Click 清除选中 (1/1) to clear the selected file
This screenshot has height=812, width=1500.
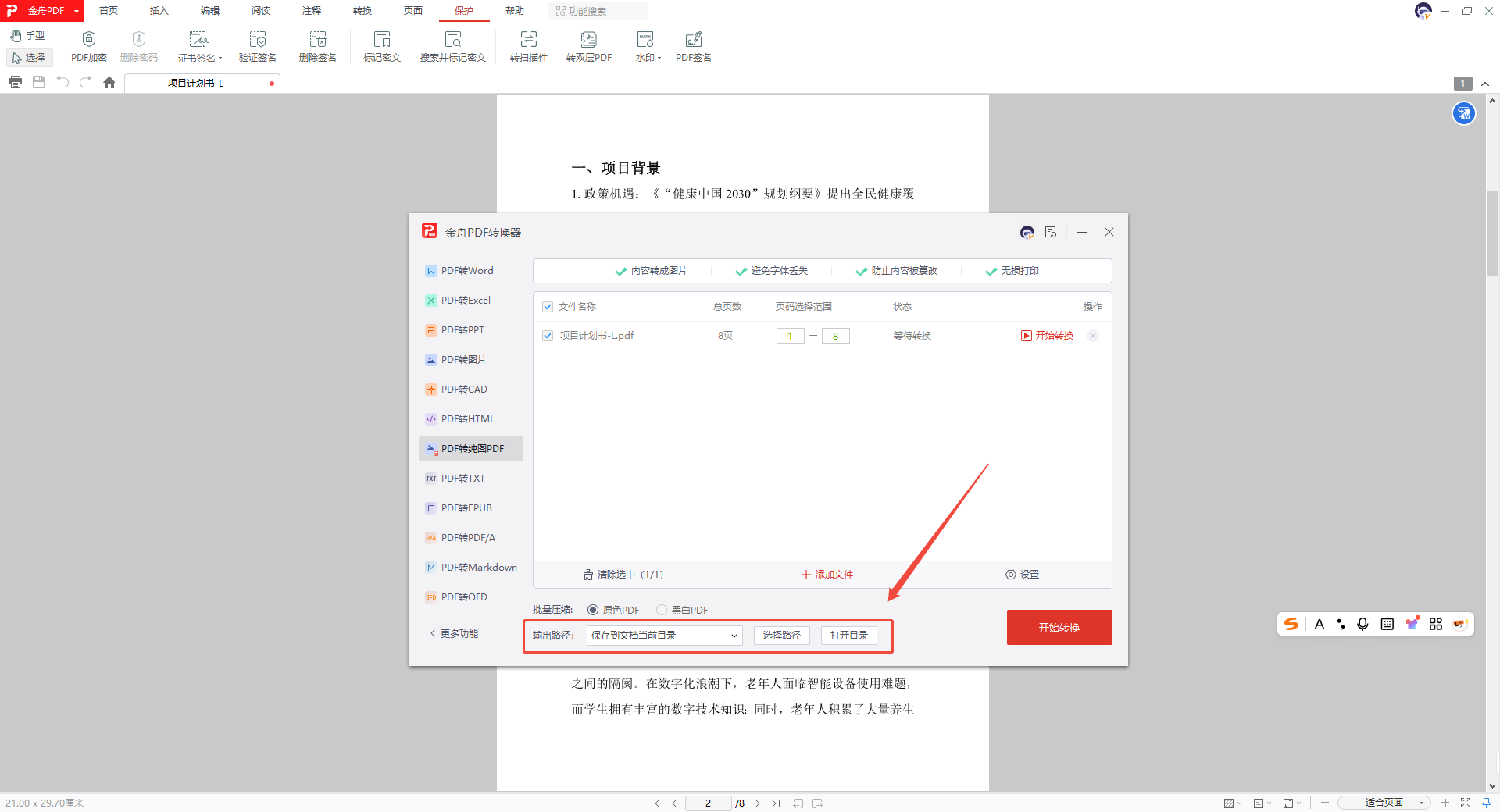point(623,575)
